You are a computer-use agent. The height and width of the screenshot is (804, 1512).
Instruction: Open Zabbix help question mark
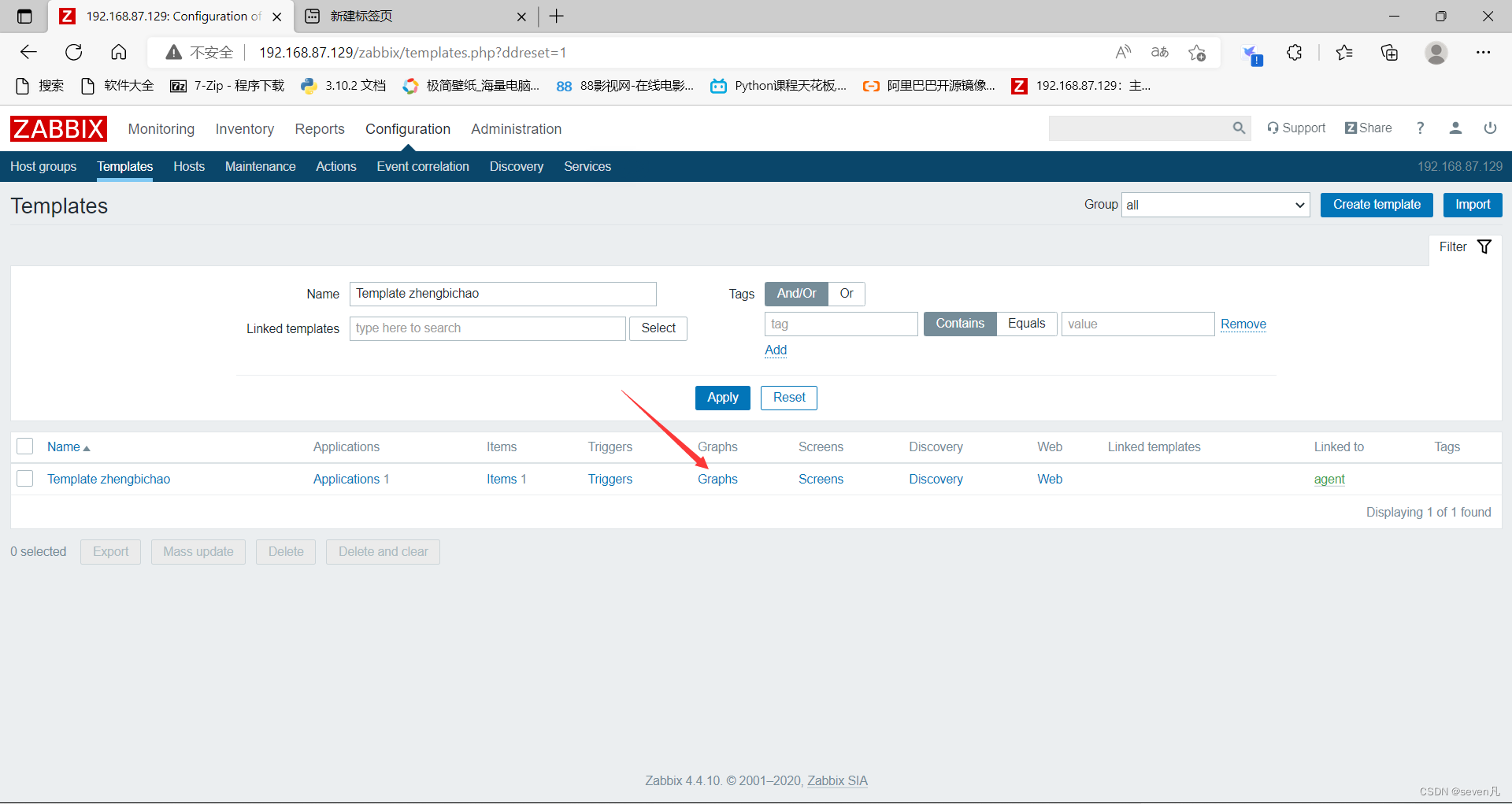coord(1420,128)
